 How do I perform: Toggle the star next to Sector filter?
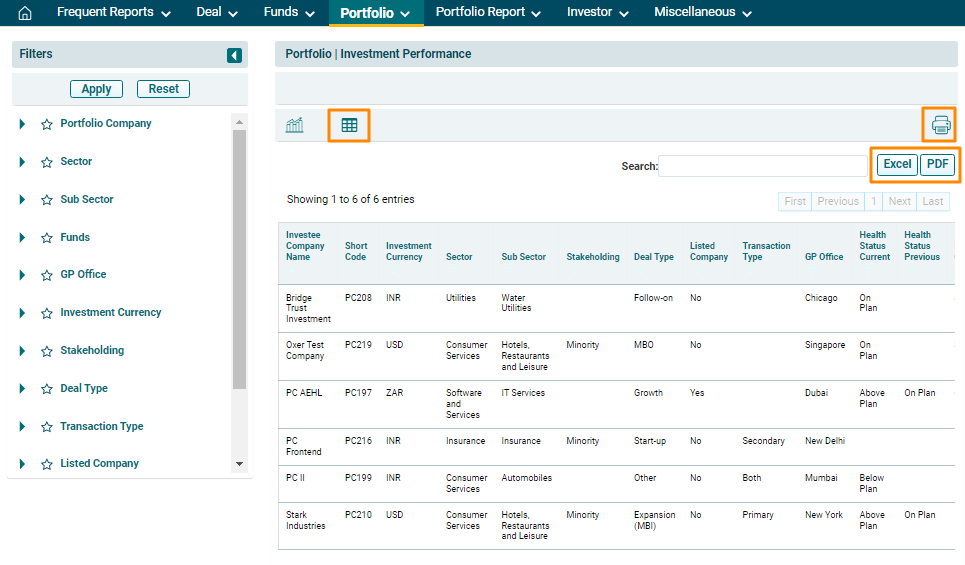coord(46,162)
